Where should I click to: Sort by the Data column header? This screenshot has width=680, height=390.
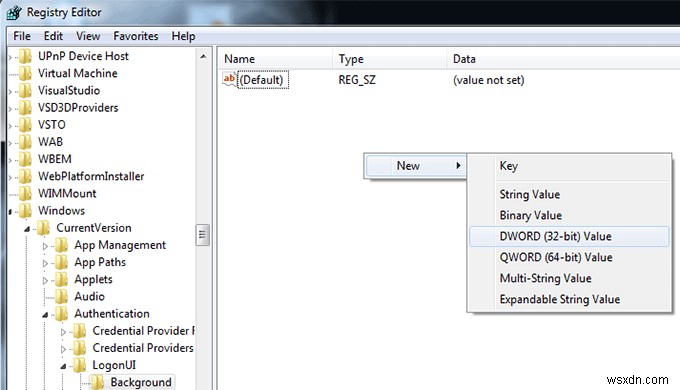(x=563, y=59)
